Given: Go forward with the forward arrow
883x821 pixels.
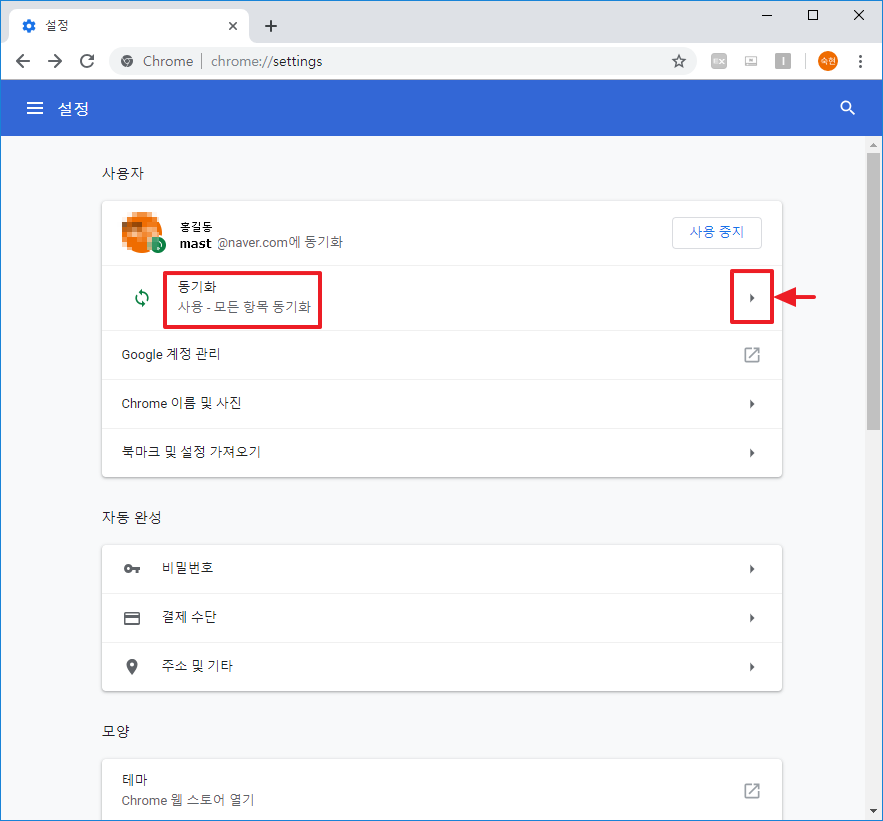Looking at the screenshot, I should 55,61.
